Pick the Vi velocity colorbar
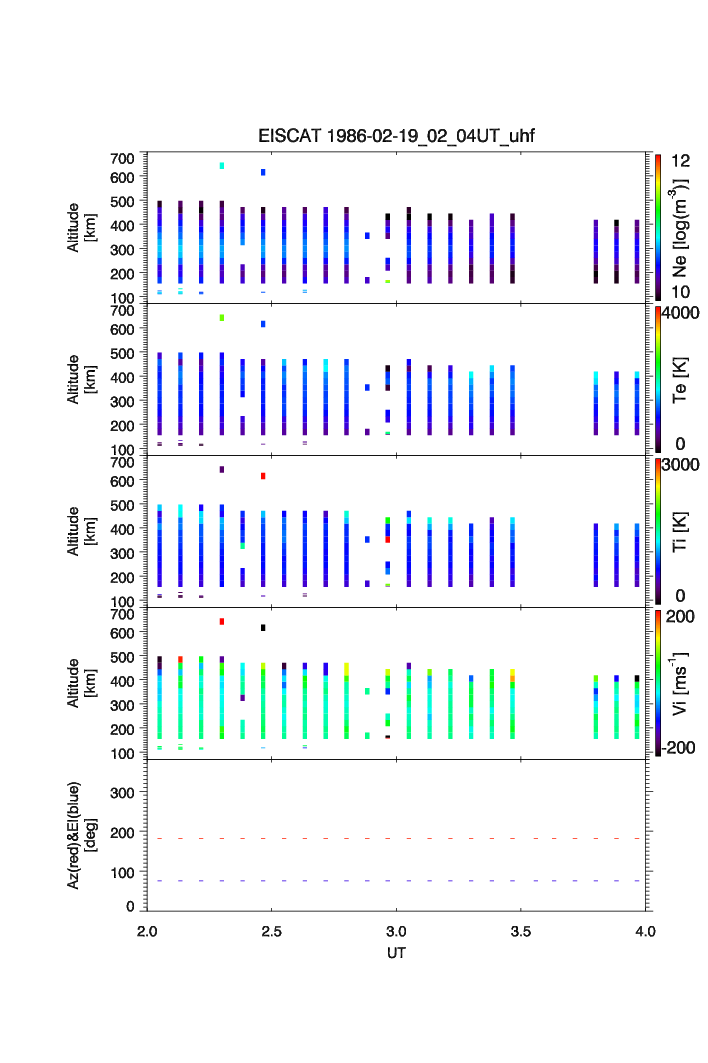708x1063 pixels. coord(658,683)
